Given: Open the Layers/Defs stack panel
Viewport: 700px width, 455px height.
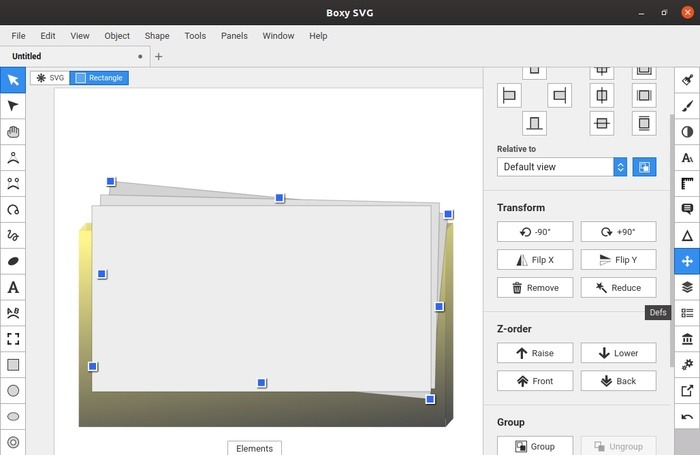Looking at the screenshot, I should point(687,287).
